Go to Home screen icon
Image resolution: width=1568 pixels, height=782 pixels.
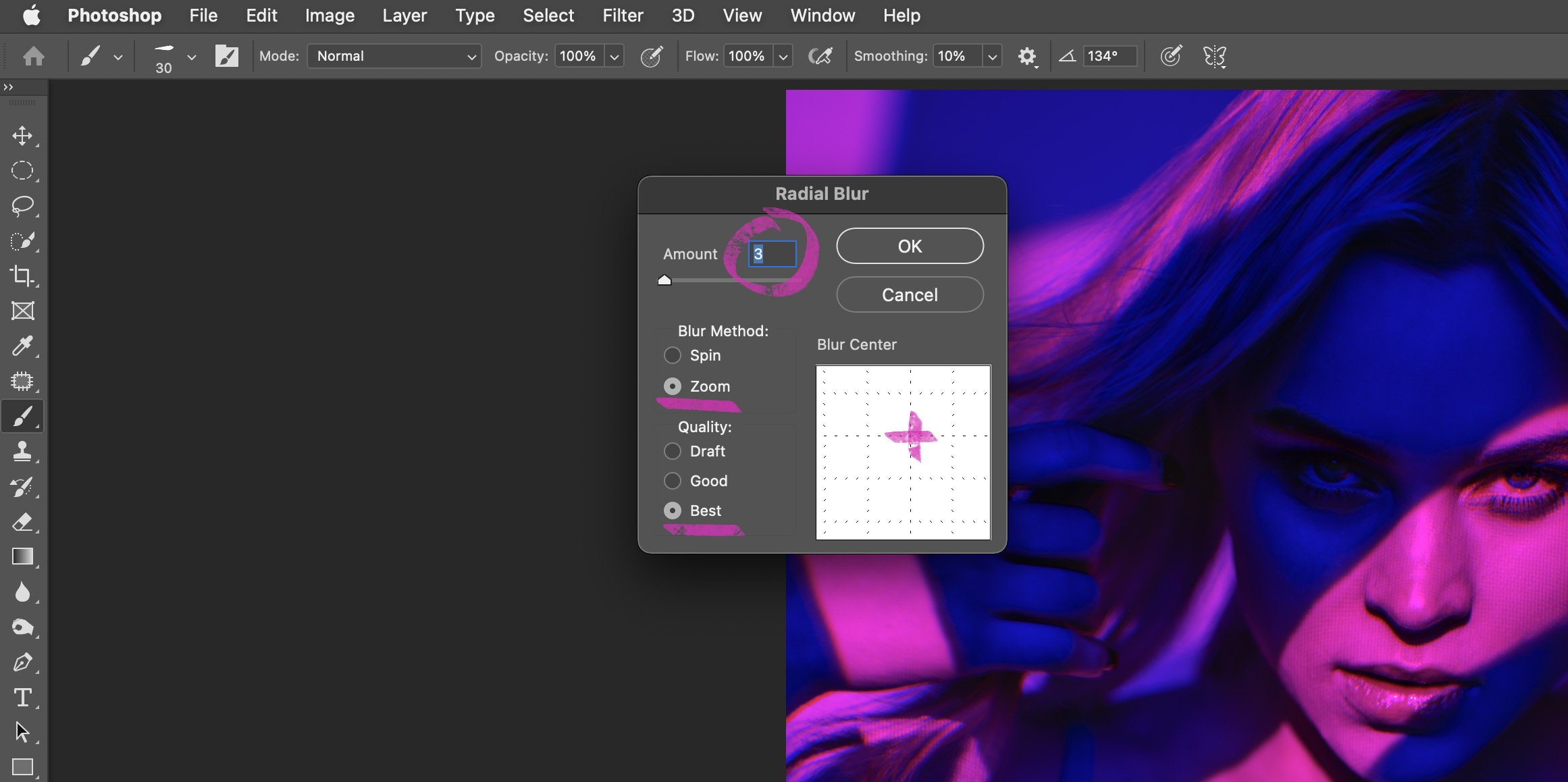coord(34,56)
